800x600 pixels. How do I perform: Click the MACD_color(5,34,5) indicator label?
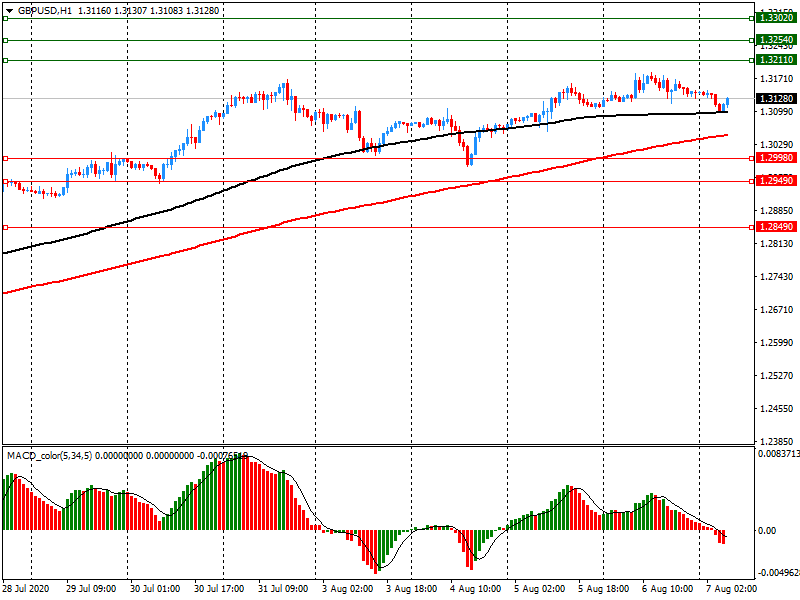coord(49,456)
